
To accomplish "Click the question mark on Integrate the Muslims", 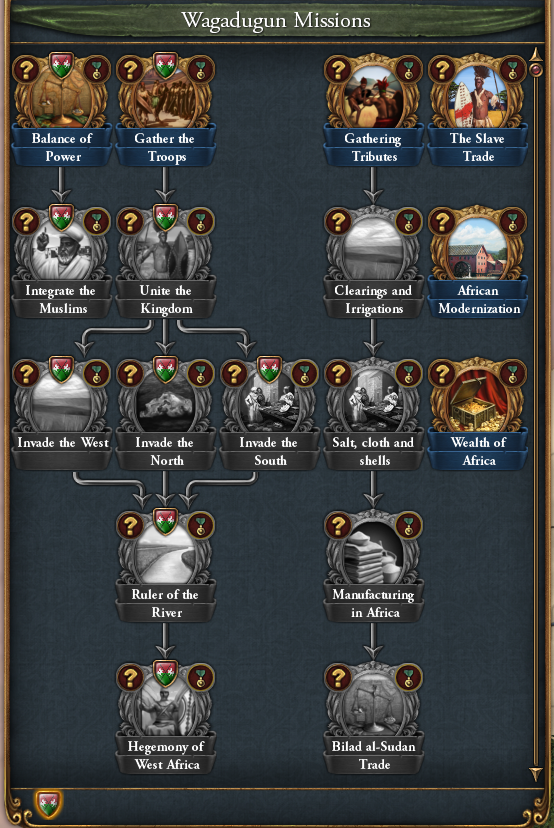I will tap(26, 221).
